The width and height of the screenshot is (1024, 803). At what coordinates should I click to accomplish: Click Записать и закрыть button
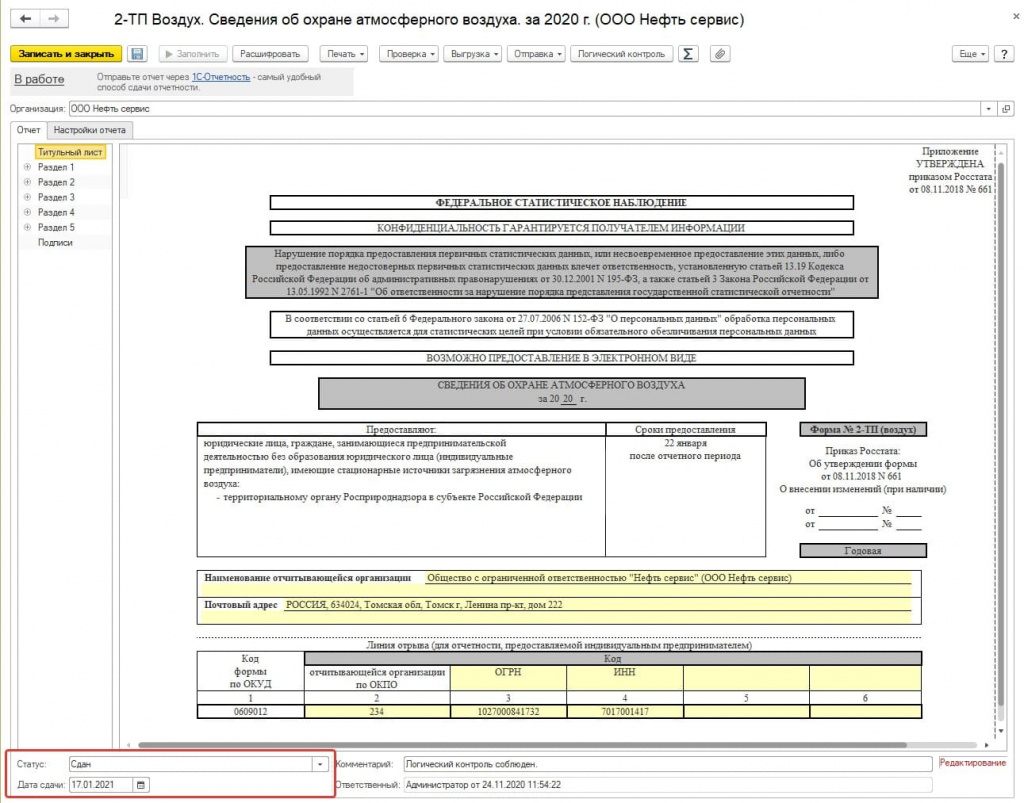point(66,54)
